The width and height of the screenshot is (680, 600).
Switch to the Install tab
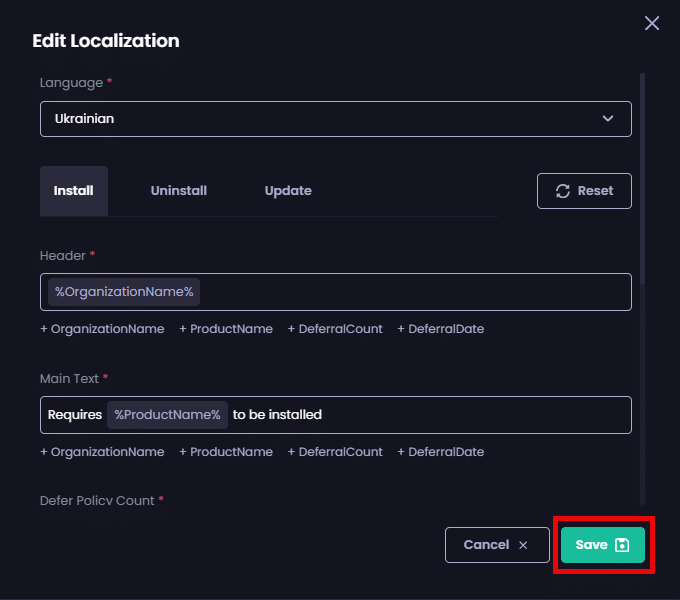[74, 191]
